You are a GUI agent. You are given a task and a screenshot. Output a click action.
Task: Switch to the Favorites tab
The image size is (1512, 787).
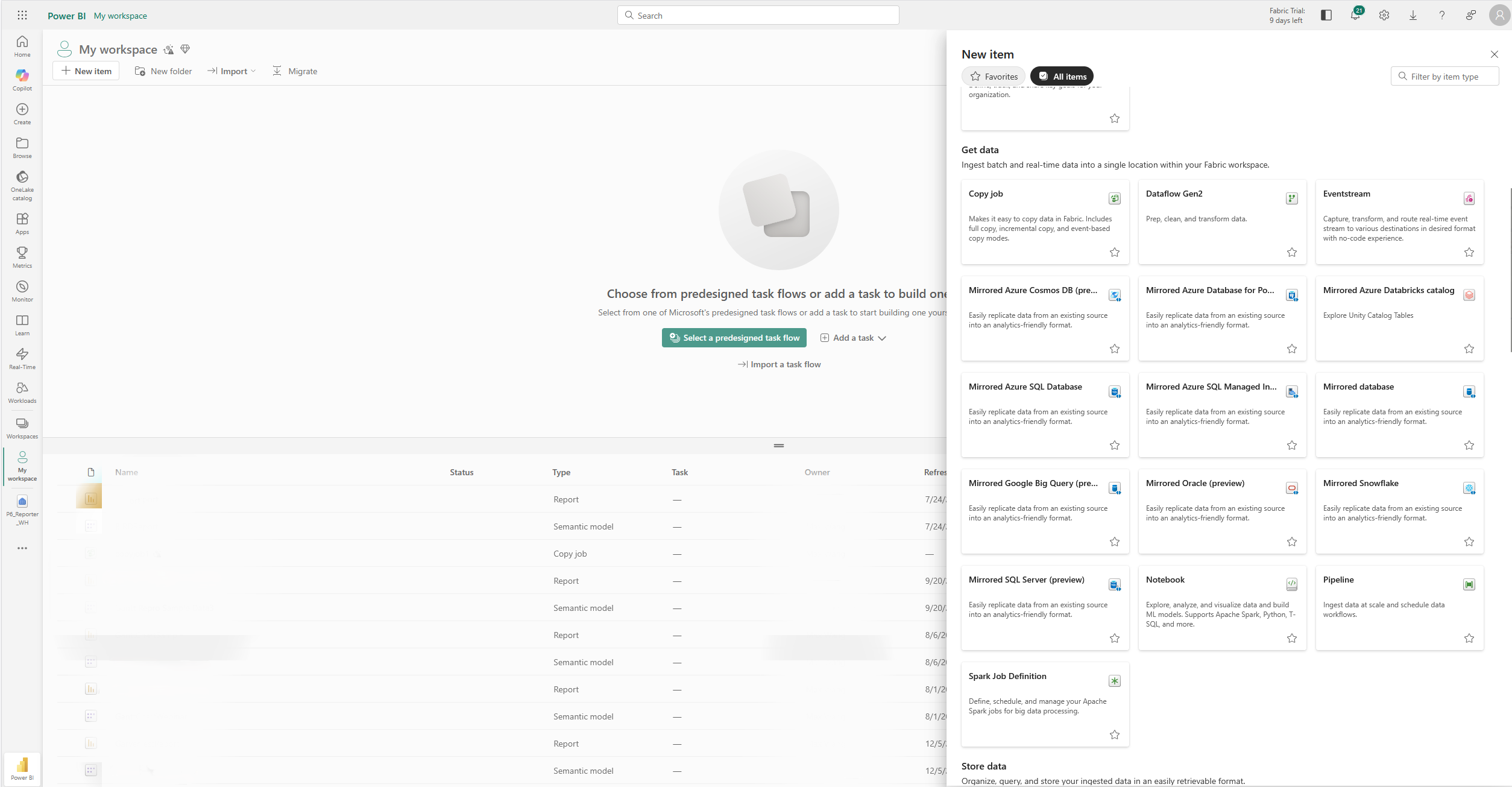click(x=993, y=77)
